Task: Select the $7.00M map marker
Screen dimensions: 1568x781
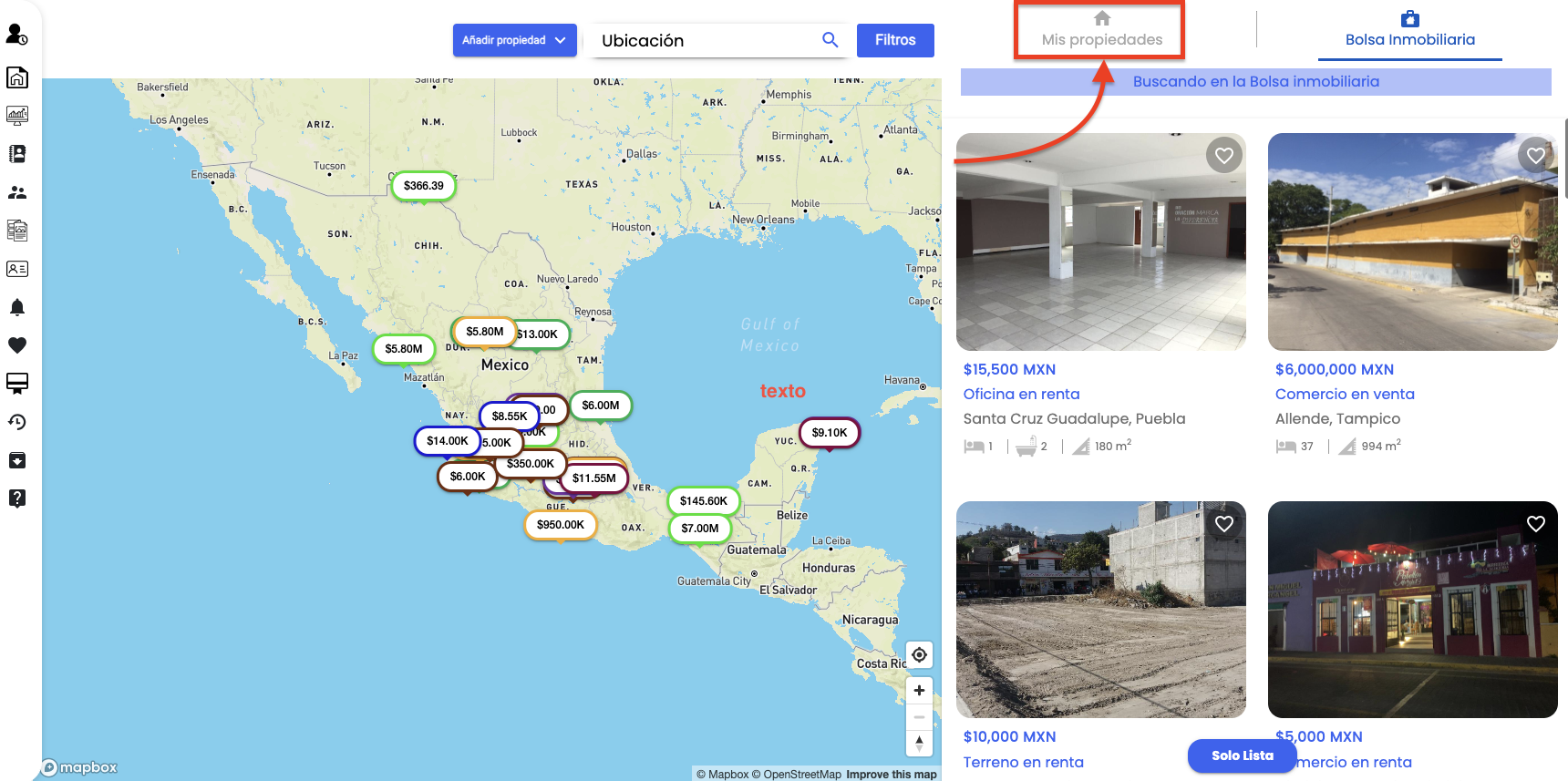Action: coord(700,529)
